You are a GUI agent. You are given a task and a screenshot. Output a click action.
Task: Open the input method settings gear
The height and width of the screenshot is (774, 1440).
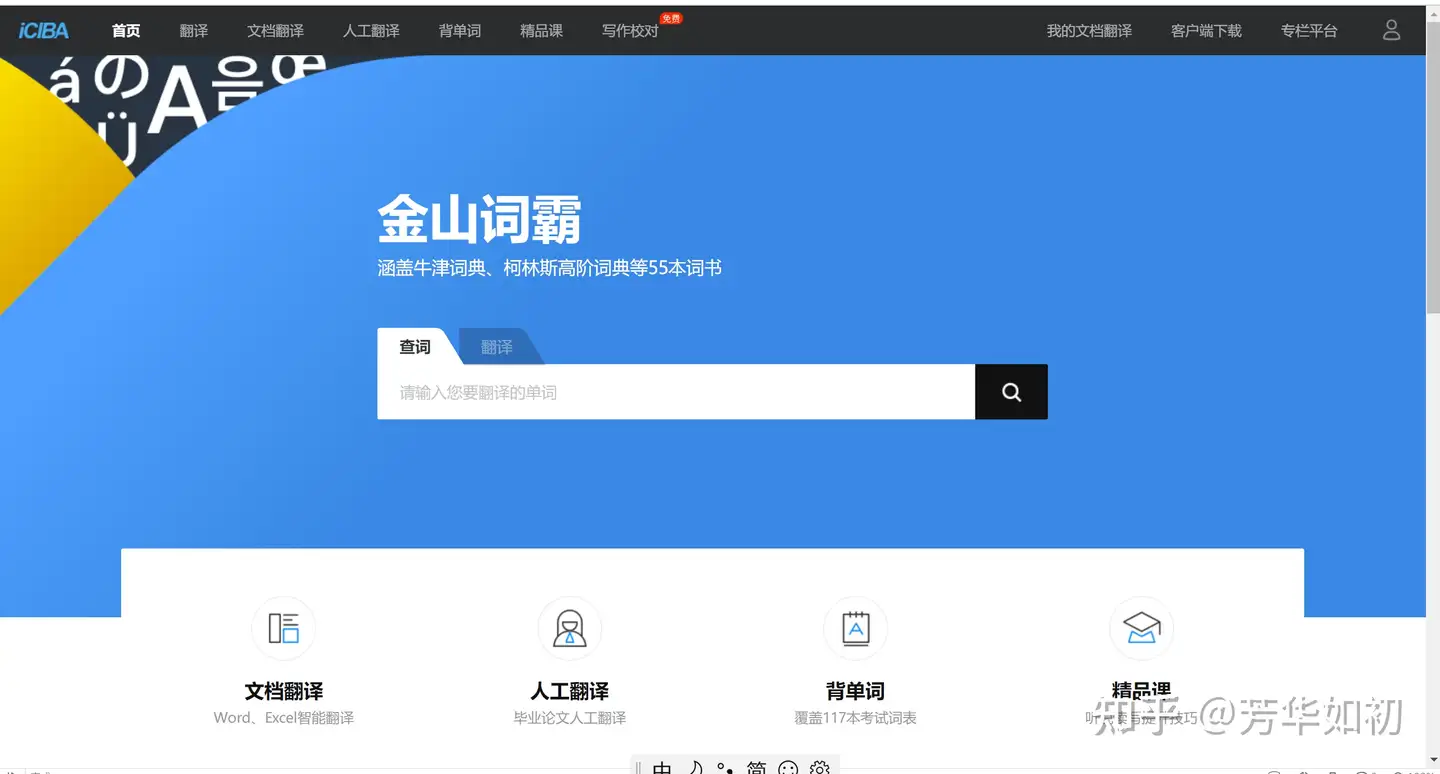click(x=819, y=768)
